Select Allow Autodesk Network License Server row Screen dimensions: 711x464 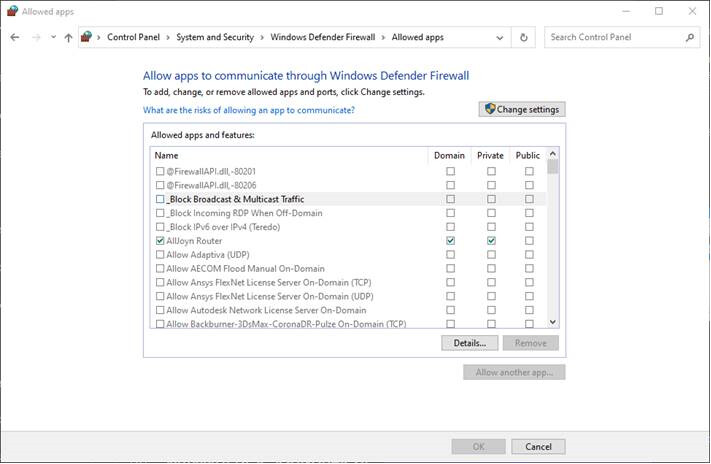click(348, 310)
